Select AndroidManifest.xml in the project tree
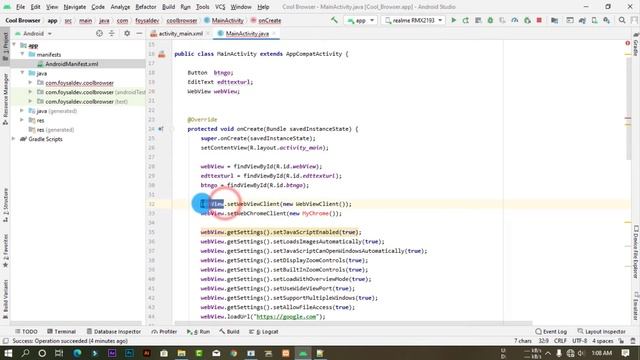Viewport: 640px width, 360px height. pyautogui.click(x=71, y=64)
